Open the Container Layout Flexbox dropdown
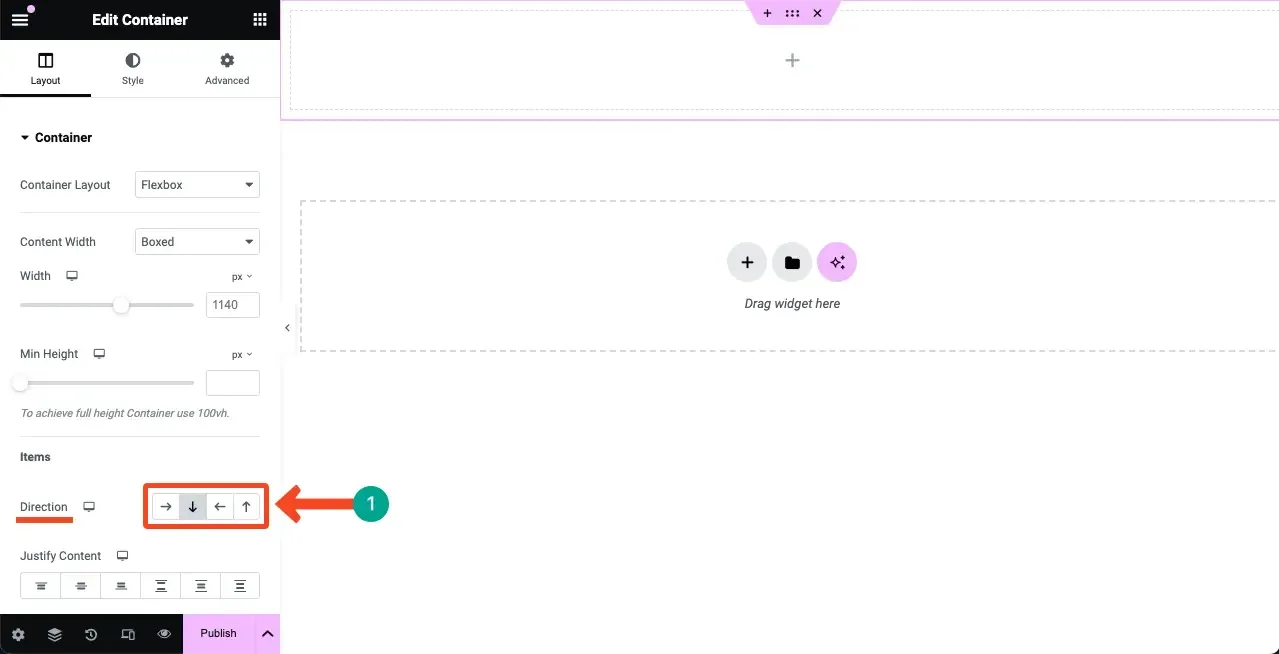1279x654 pixels. click(197, 185)
